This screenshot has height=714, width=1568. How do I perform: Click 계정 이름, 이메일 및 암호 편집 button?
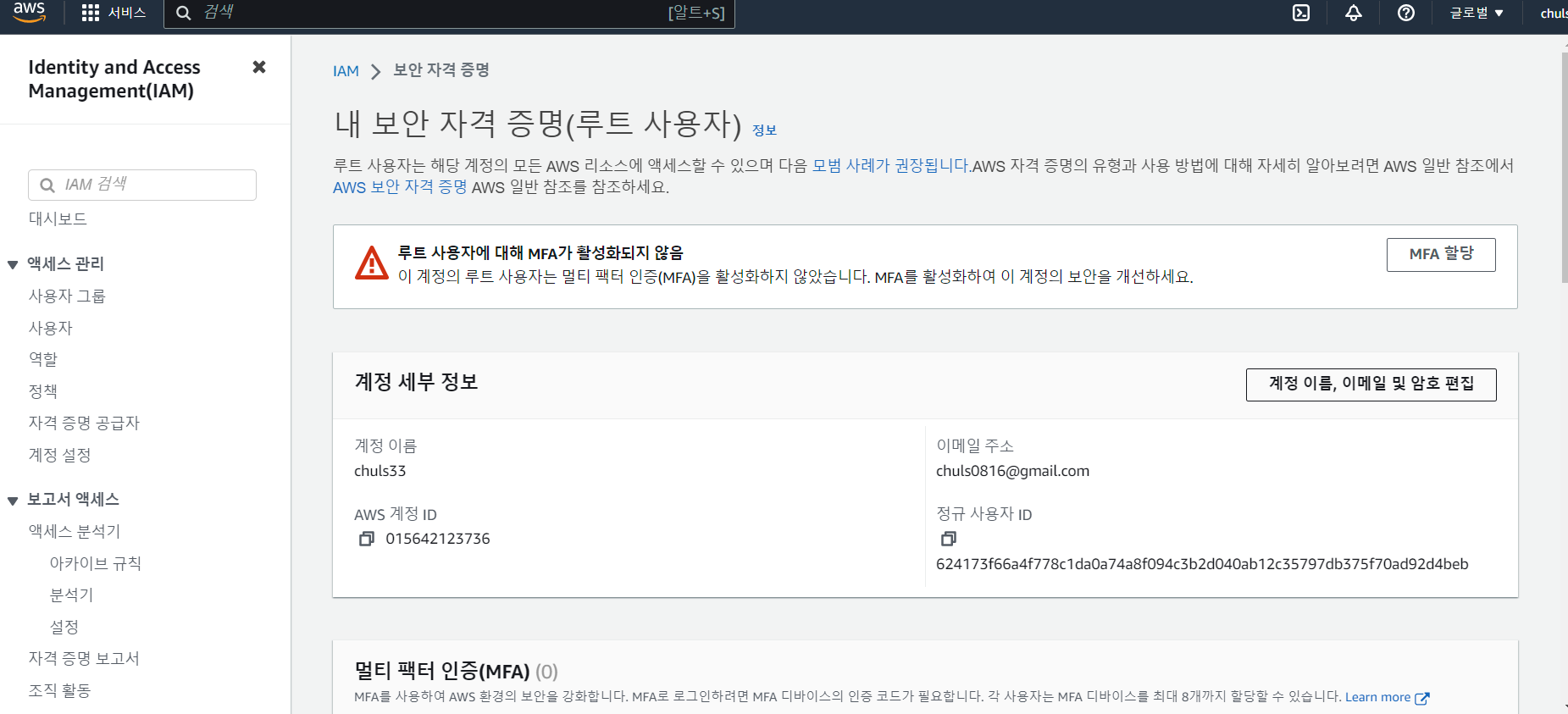(1371, 384)
